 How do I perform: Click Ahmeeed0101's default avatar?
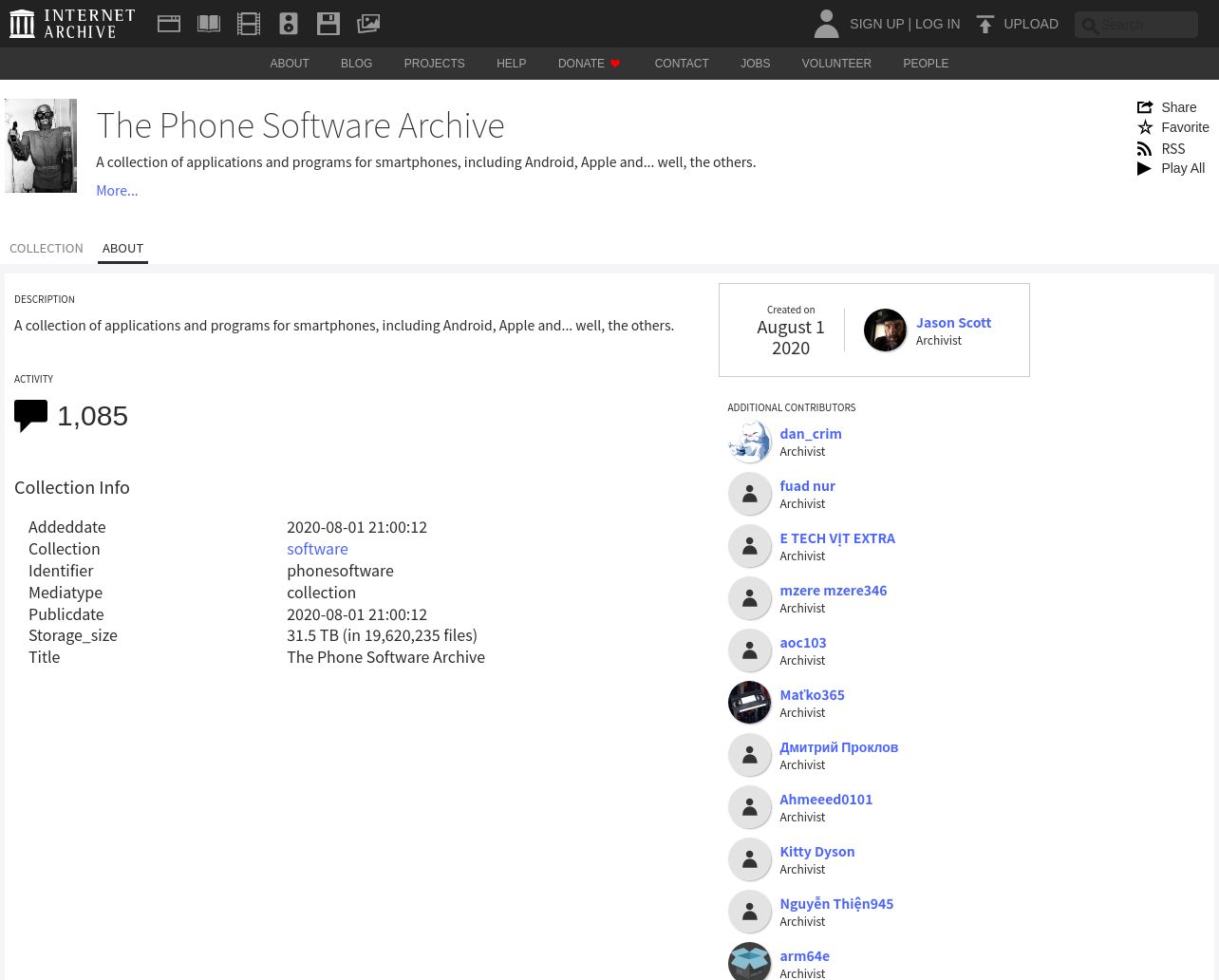[x=749, y=807]
